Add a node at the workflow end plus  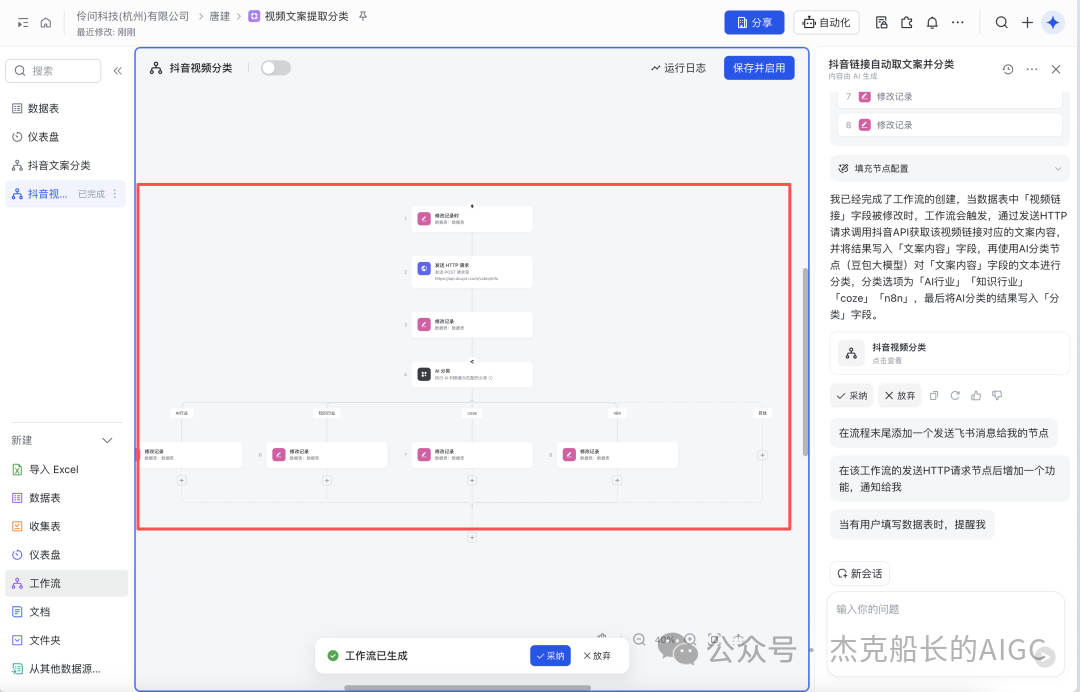[472, 537]
